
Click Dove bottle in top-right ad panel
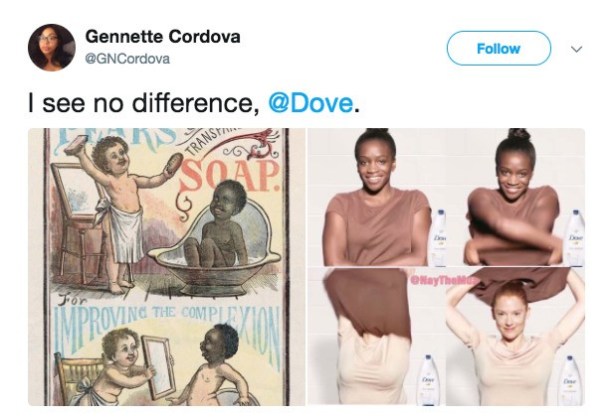pyautogui.click(x=574, y=238)
